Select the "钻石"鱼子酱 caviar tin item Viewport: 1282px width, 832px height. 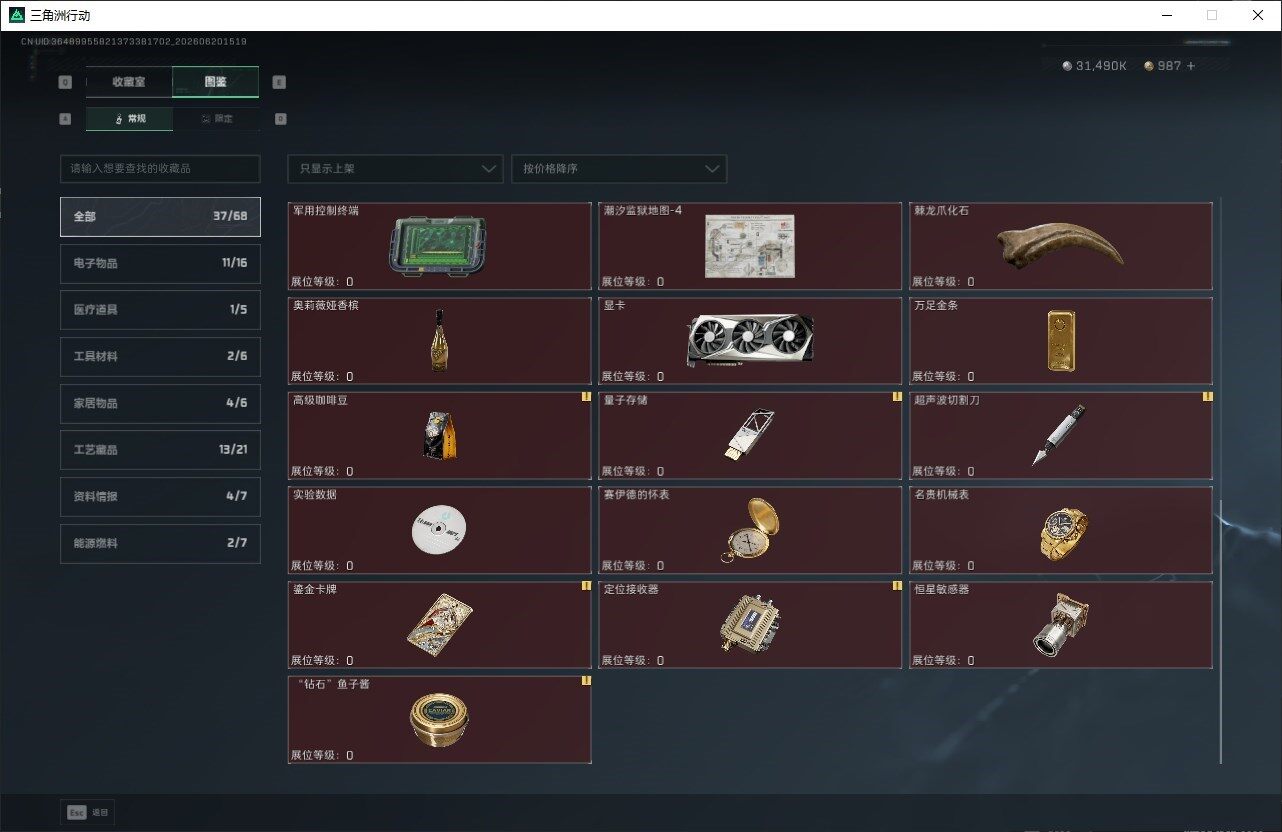[x=439, y=720]
